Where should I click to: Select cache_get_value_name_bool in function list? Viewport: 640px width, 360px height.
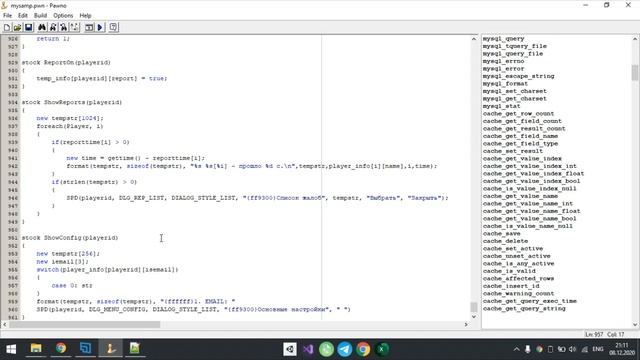pos(529,219)
